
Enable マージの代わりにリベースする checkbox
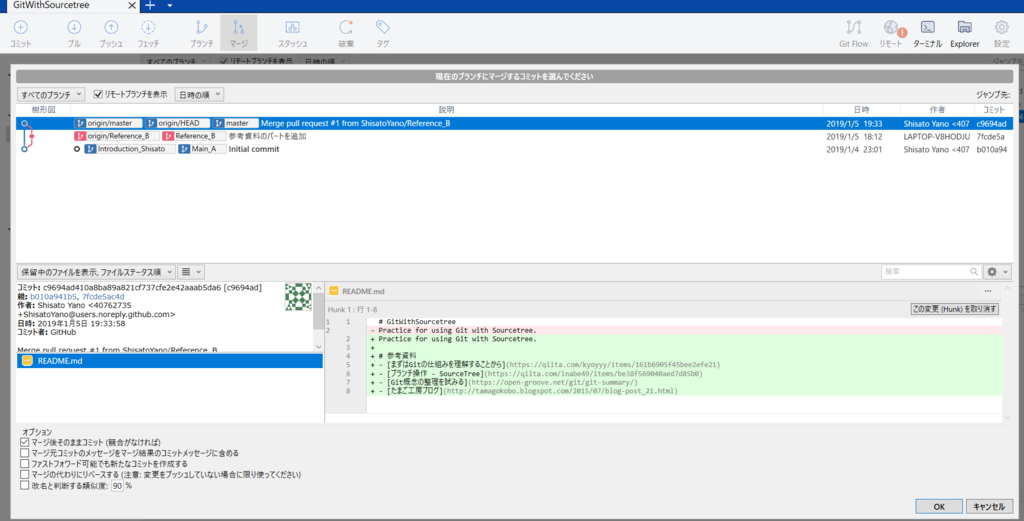click(x=24, y=475)
